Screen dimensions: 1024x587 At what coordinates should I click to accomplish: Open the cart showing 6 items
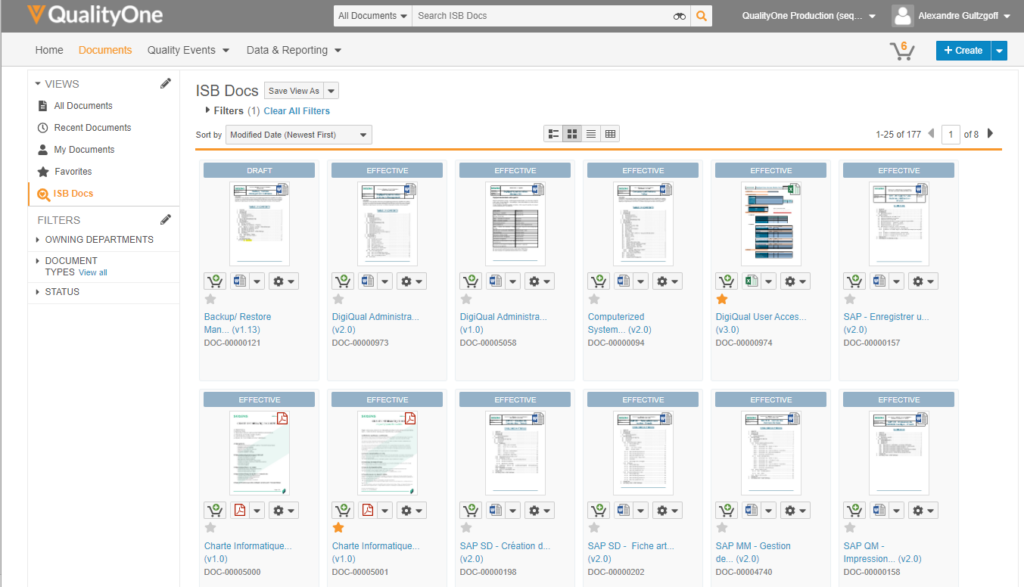tap(903, 50)
